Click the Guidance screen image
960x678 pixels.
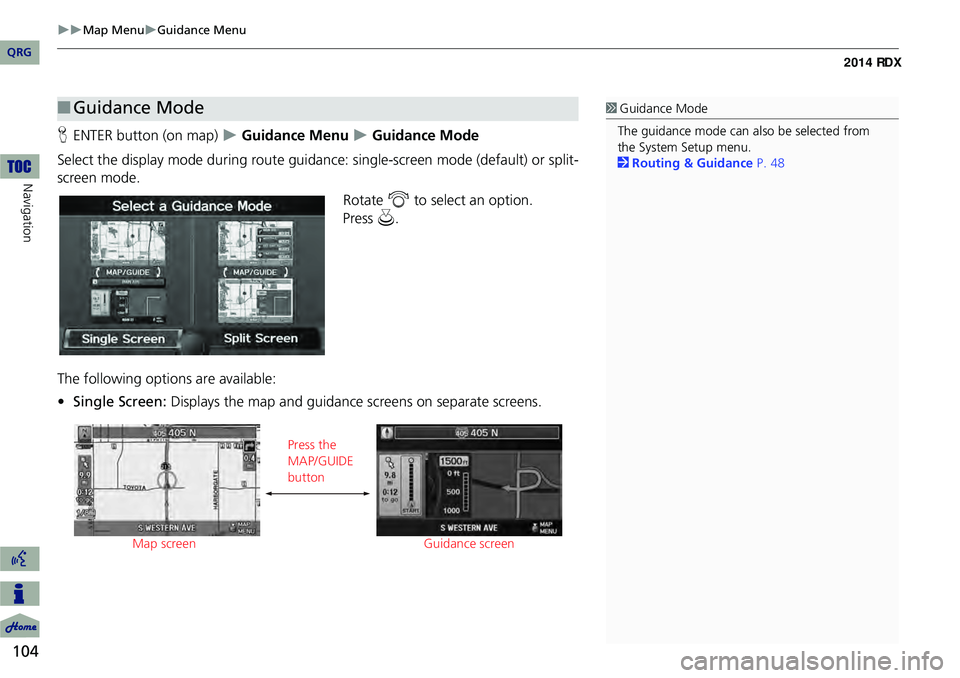469,480
